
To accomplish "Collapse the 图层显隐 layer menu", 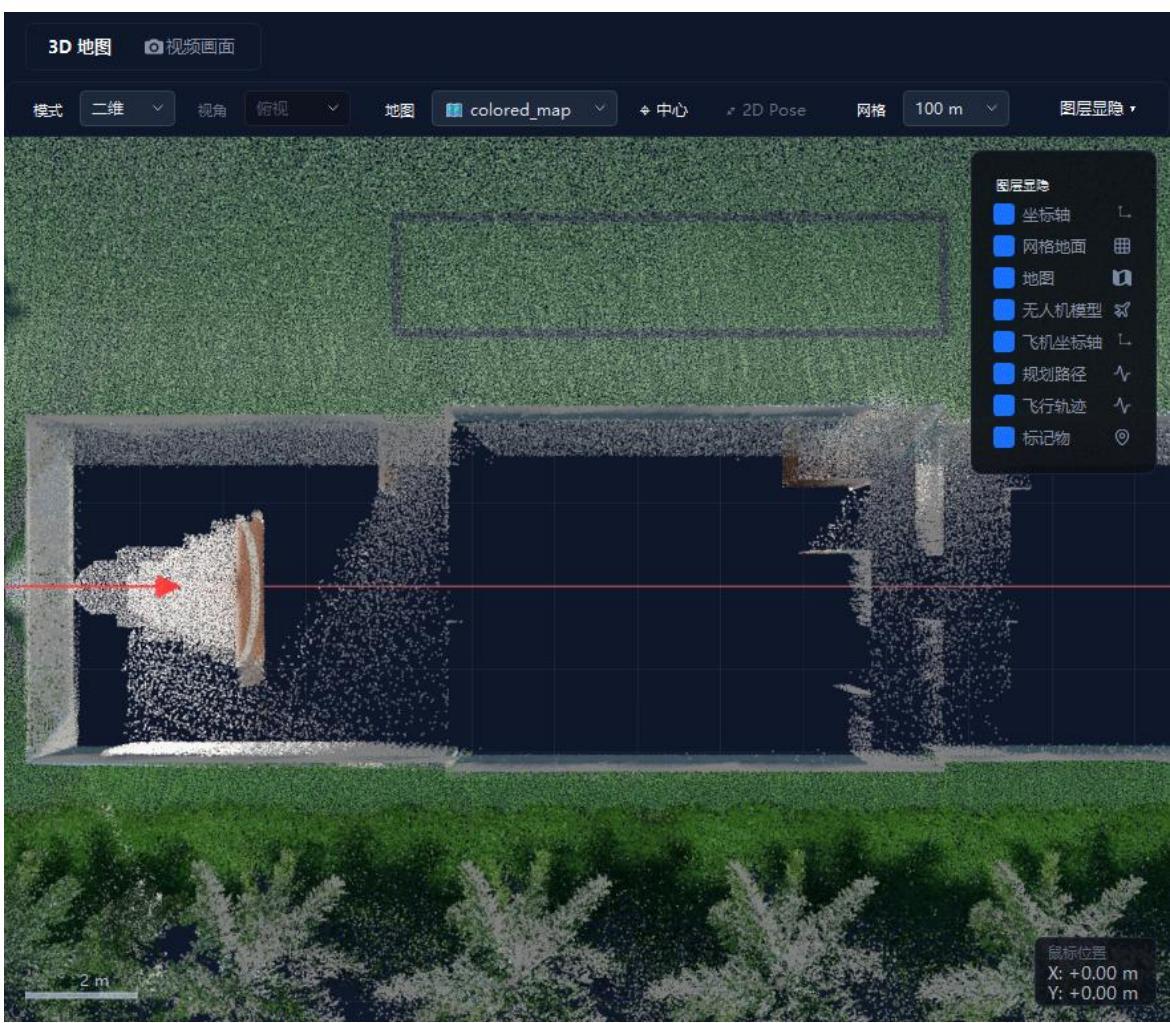I will click(x=1098, y=109).
